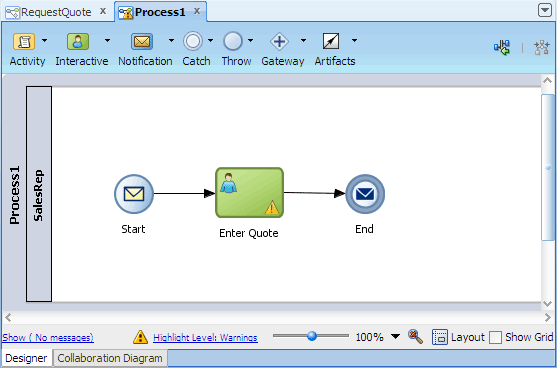This screenshot has width=557, height=368.
Task: Switch to the Collaboration Diagram tab
Action: (110, 358)
